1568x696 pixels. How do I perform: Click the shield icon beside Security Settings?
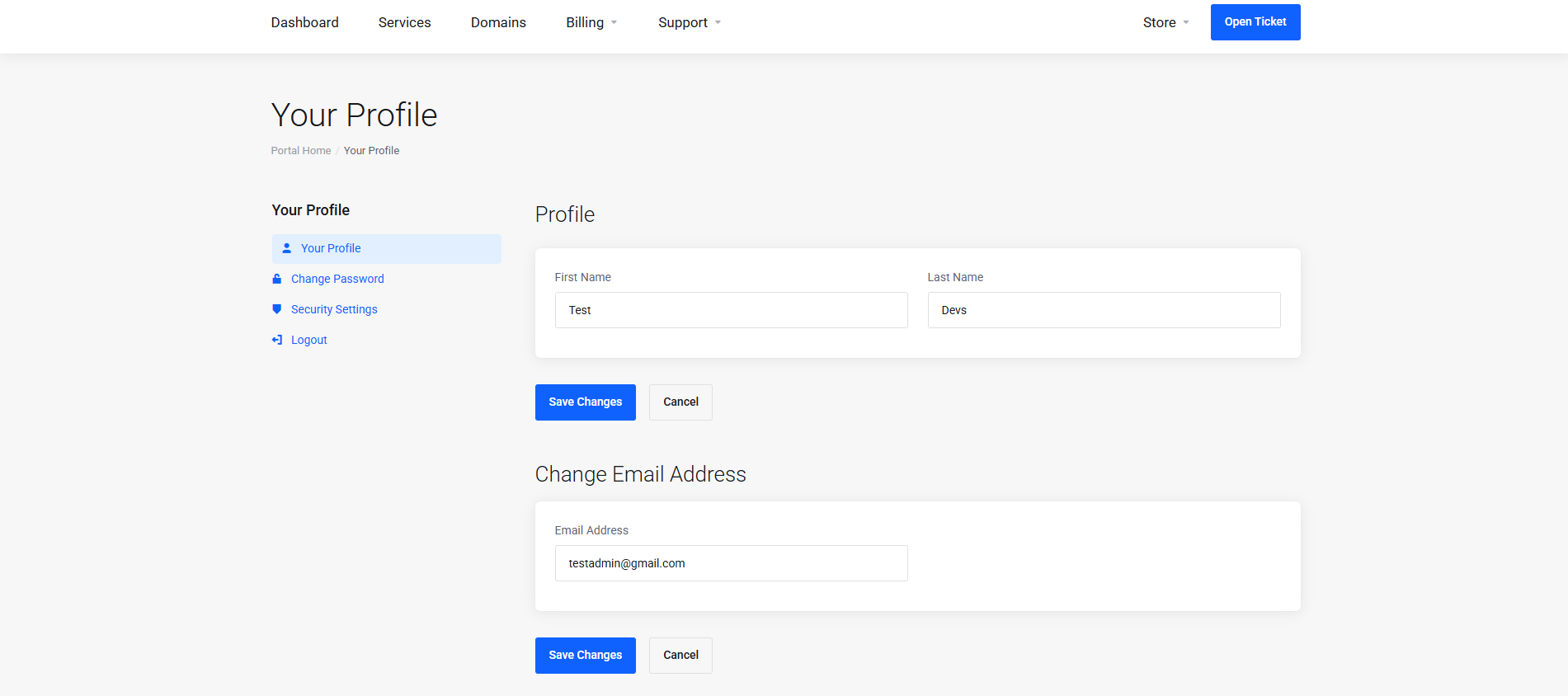click(x=277, y=309)
